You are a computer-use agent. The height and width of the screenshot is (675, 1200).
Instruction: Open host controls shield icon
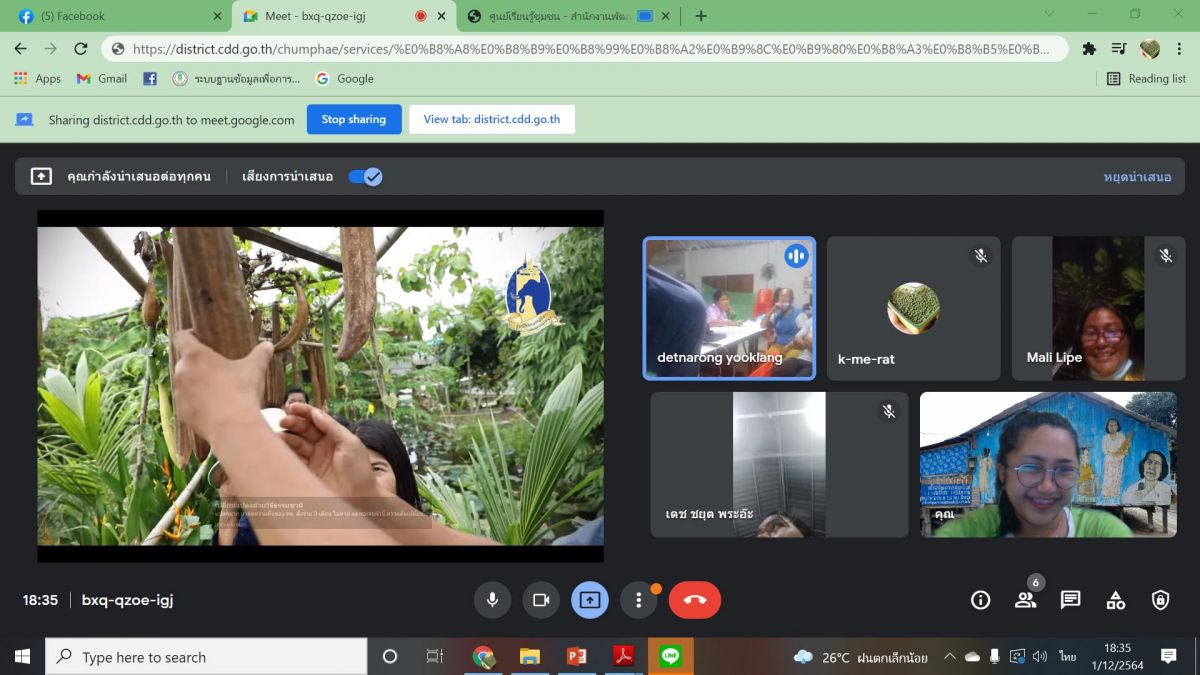point(1160,600)
